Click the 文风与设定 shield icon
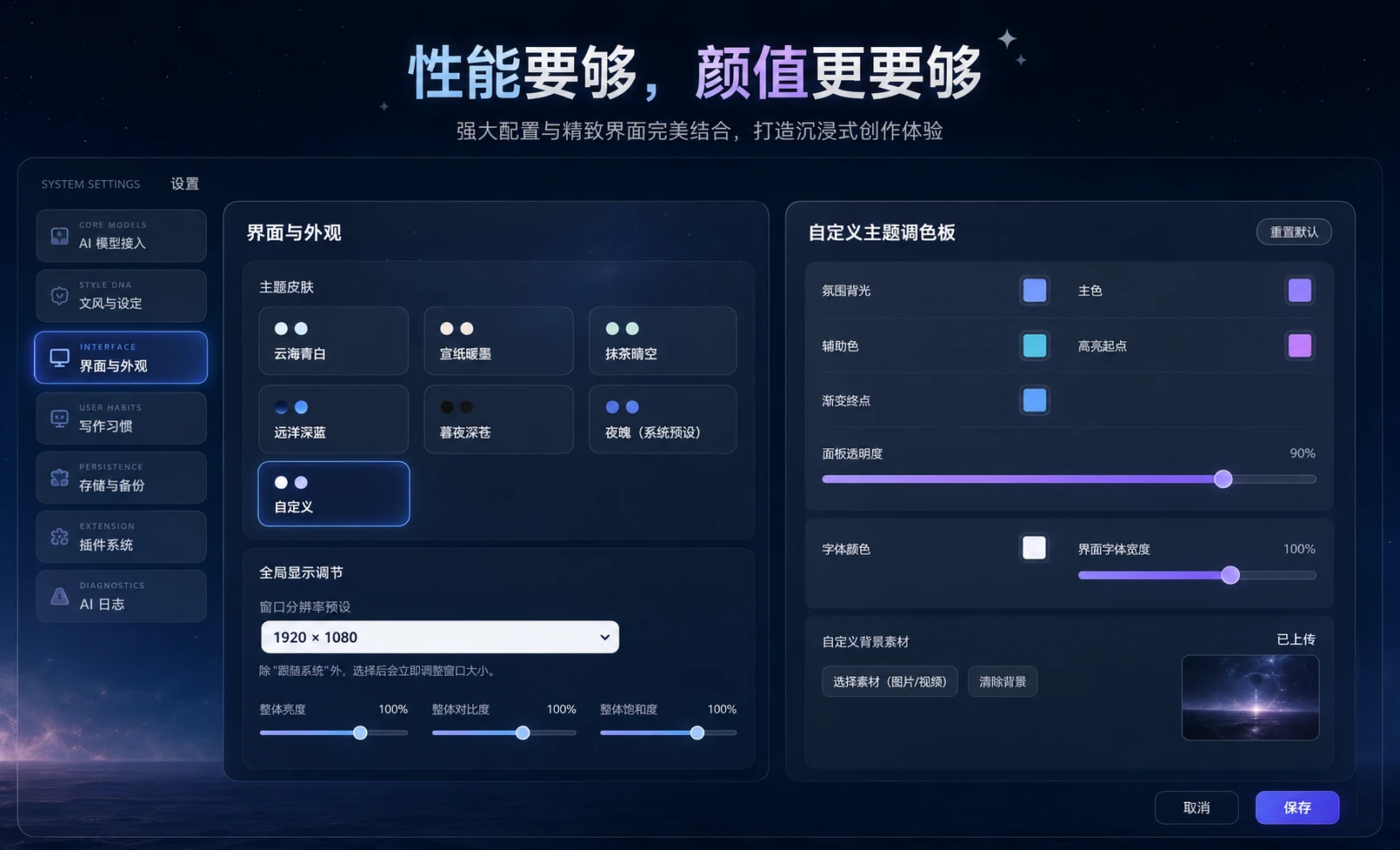Screen dimensions: 1400x850 [x=59, y=296]
